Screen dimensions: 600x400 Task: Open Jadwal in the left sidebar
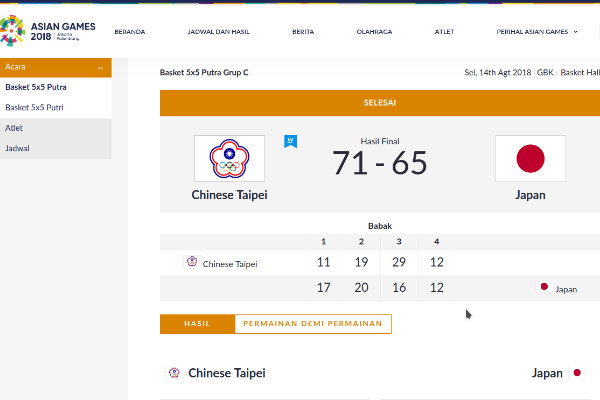(17, 148)
